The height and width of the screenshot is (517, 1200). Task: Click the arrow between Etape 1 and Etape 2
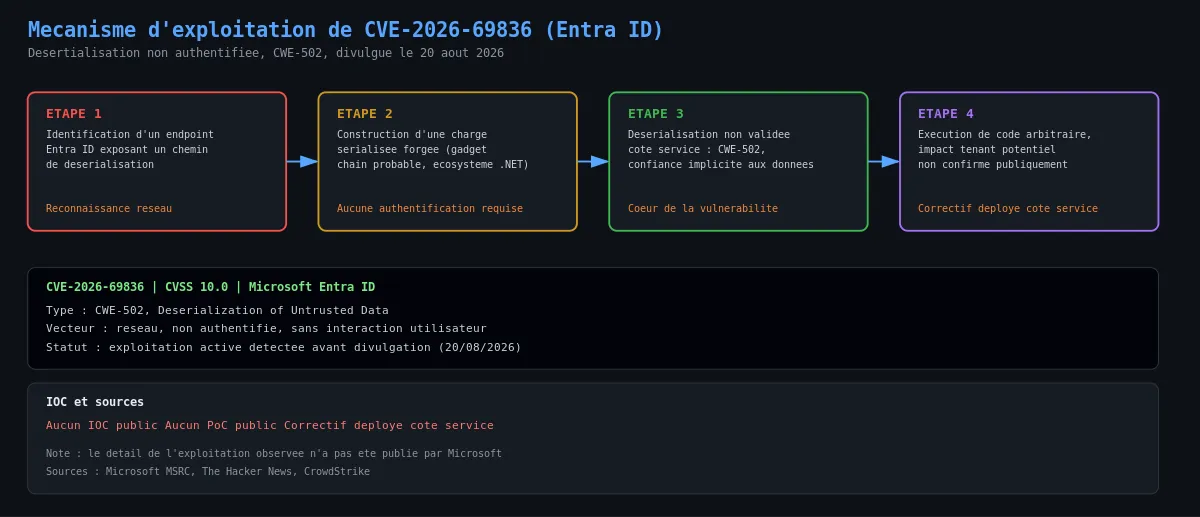pyautogui.click(x=302, y=161)
